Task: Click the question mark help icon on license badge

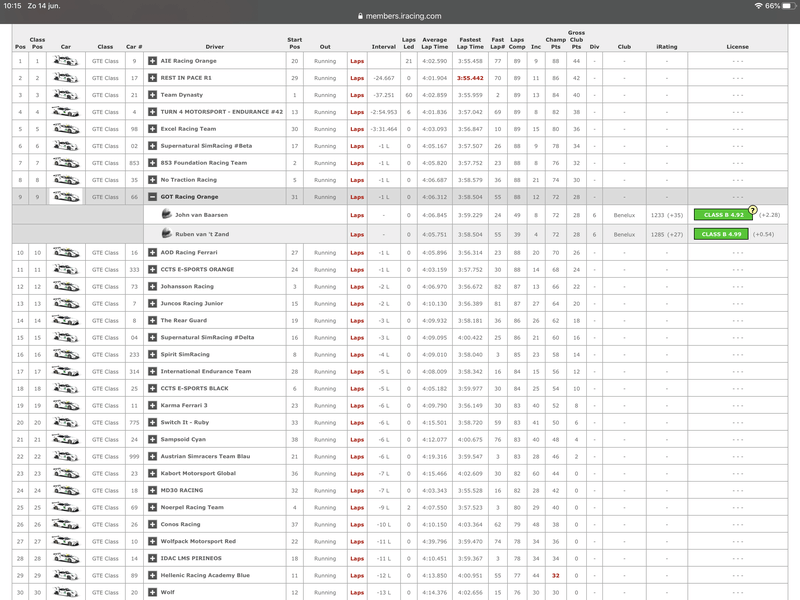Action: (753, 210)
